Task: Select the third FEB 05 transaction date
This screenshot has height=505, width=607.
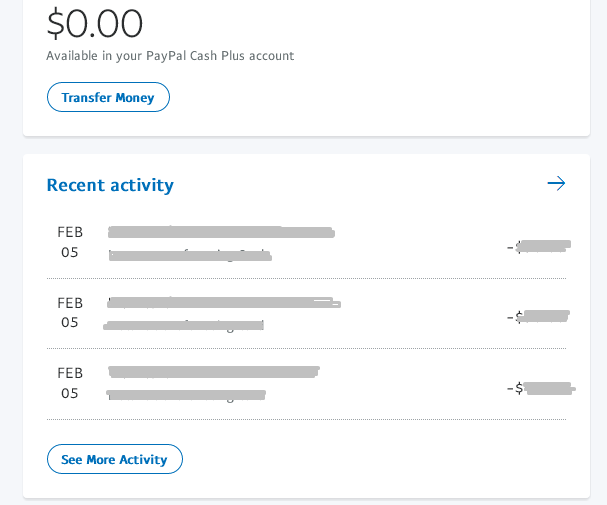Action: (x=70, y=382)
